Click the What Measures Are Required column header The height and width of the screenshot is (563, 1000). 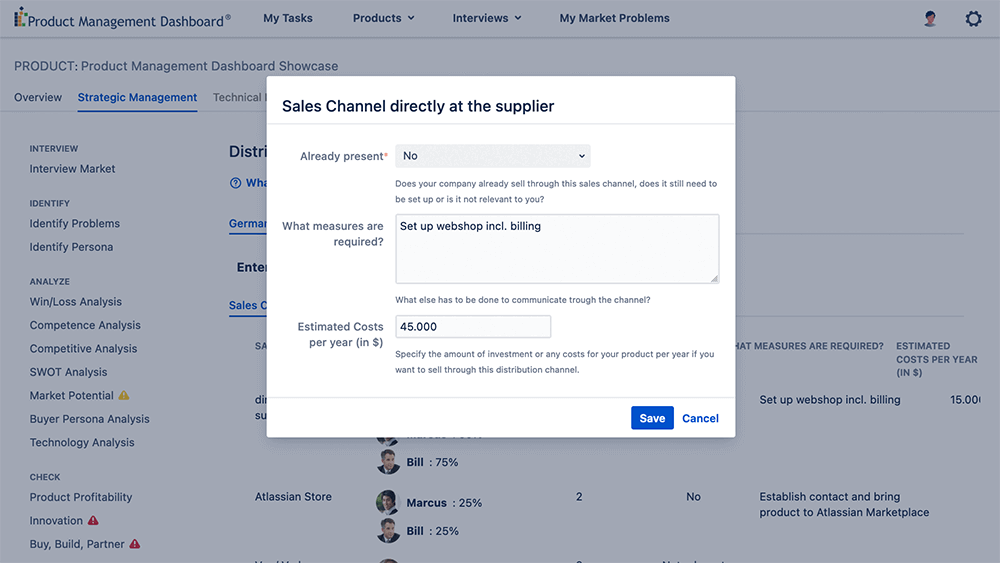[x=809, y=346]
